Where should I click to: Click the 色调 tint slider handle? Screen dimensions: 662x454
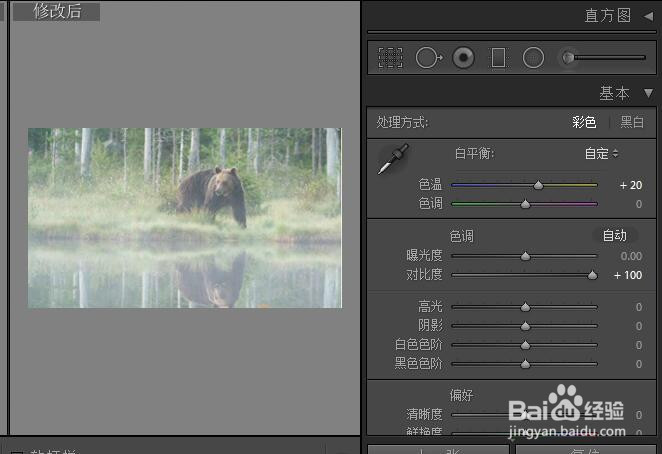point(525,204)
